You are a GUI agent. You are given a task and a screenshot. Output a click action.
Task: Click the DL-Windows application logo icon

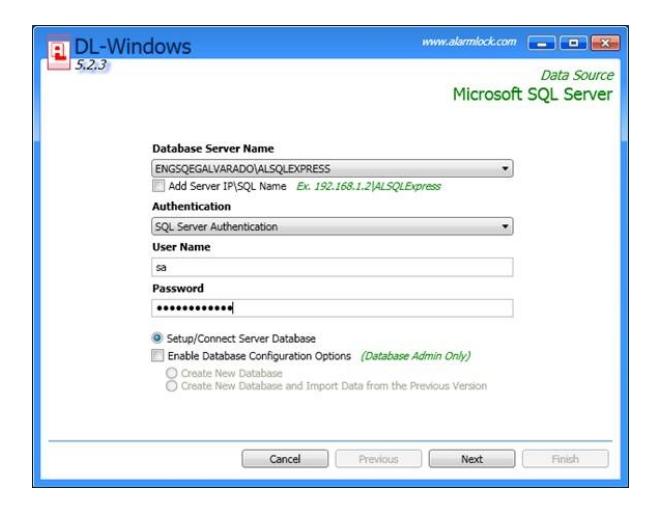coord(59,54)
